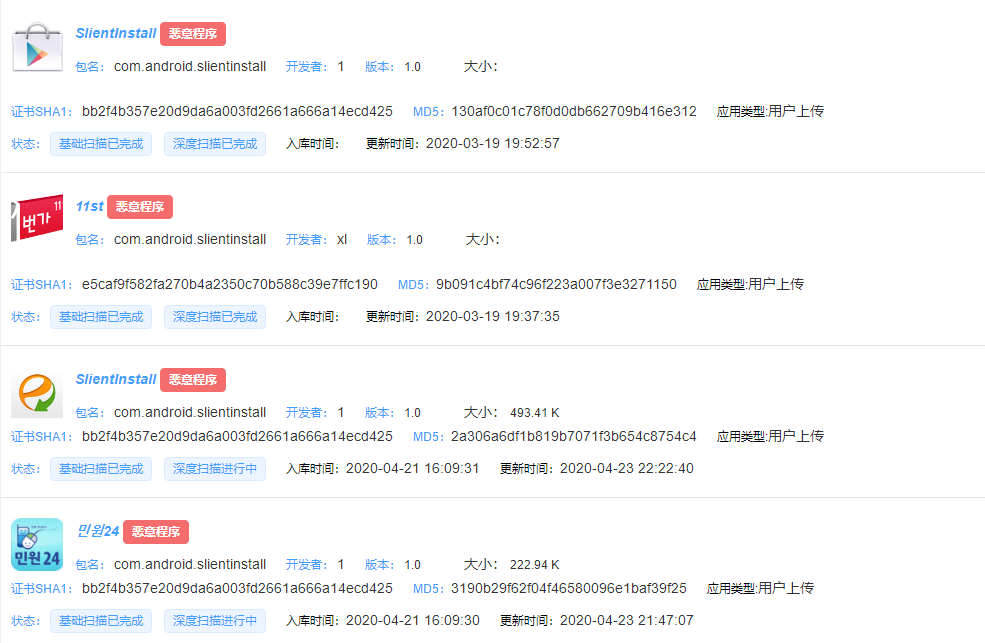
Task: Select MD5 130af0c01c78f0d0db662709b416e312
Action: coord(574,111)
